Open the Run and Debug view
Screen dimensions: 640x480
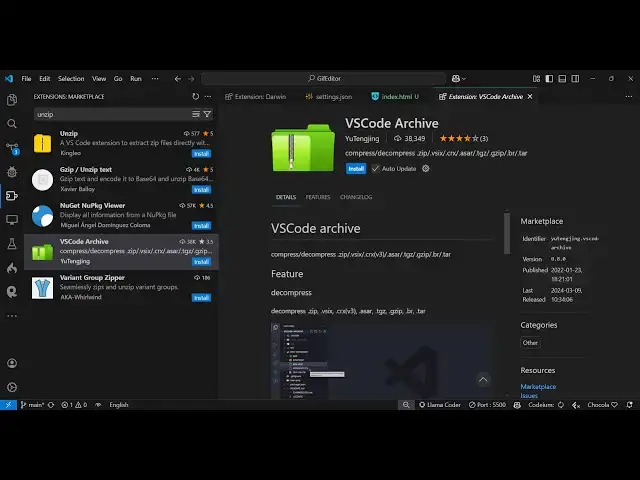(12, 172)
